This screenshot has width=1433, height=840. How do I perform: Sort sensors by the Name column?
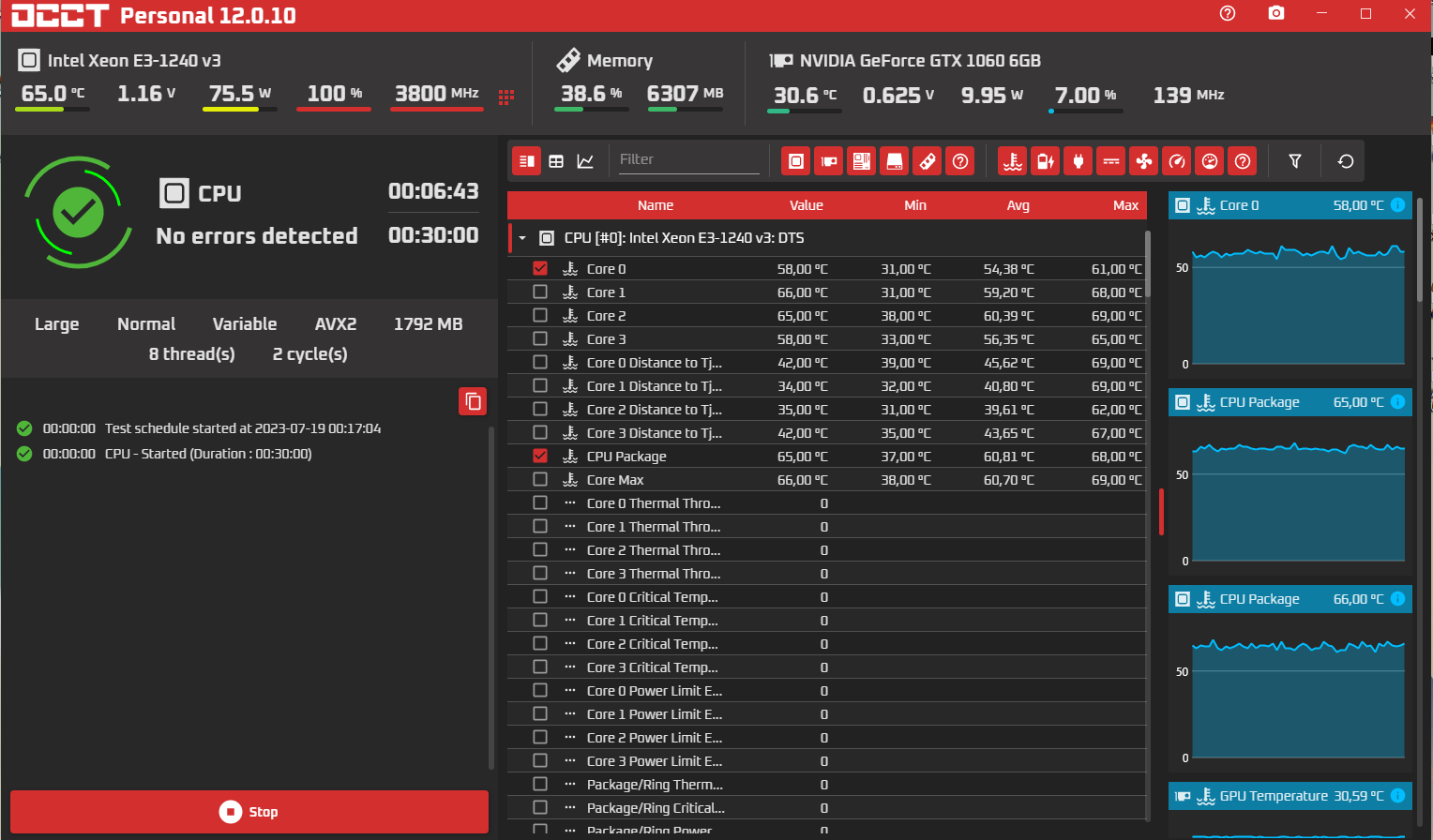pyautogui.click(x=656, y=205)
